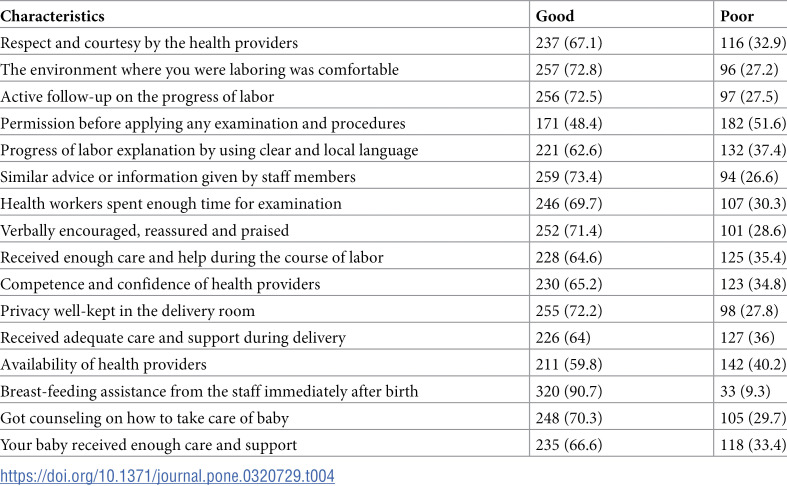
Task: Select the value 320 (90.7) in the Good column
Action: (569, 391)
